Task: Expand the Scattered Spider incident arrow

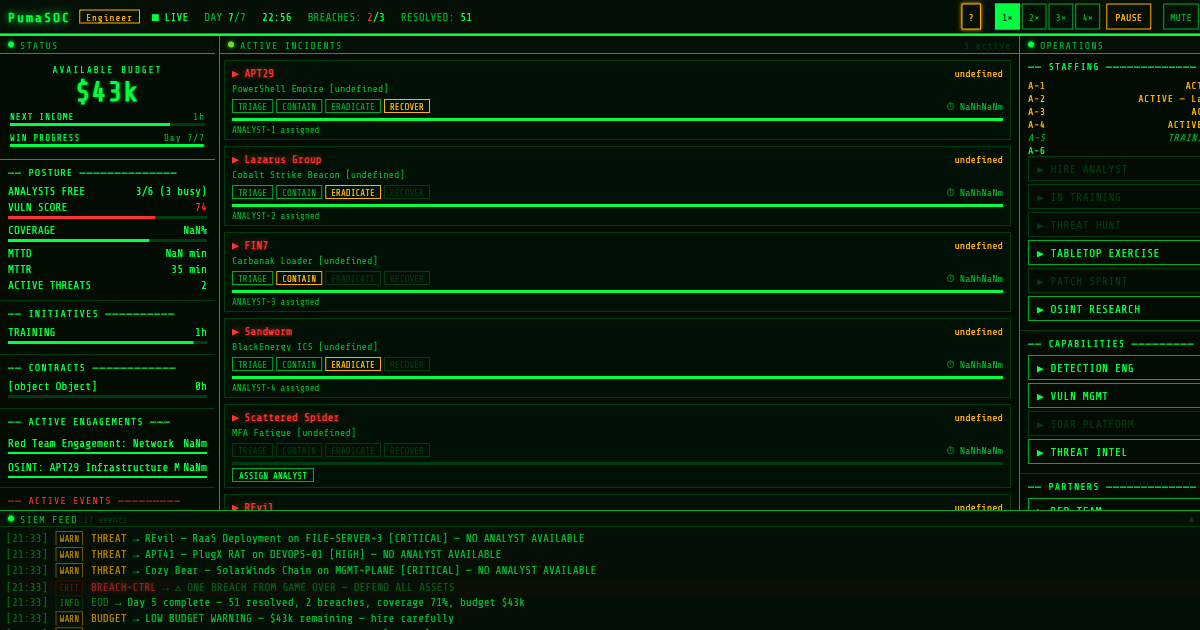Action: pos(236,418)
